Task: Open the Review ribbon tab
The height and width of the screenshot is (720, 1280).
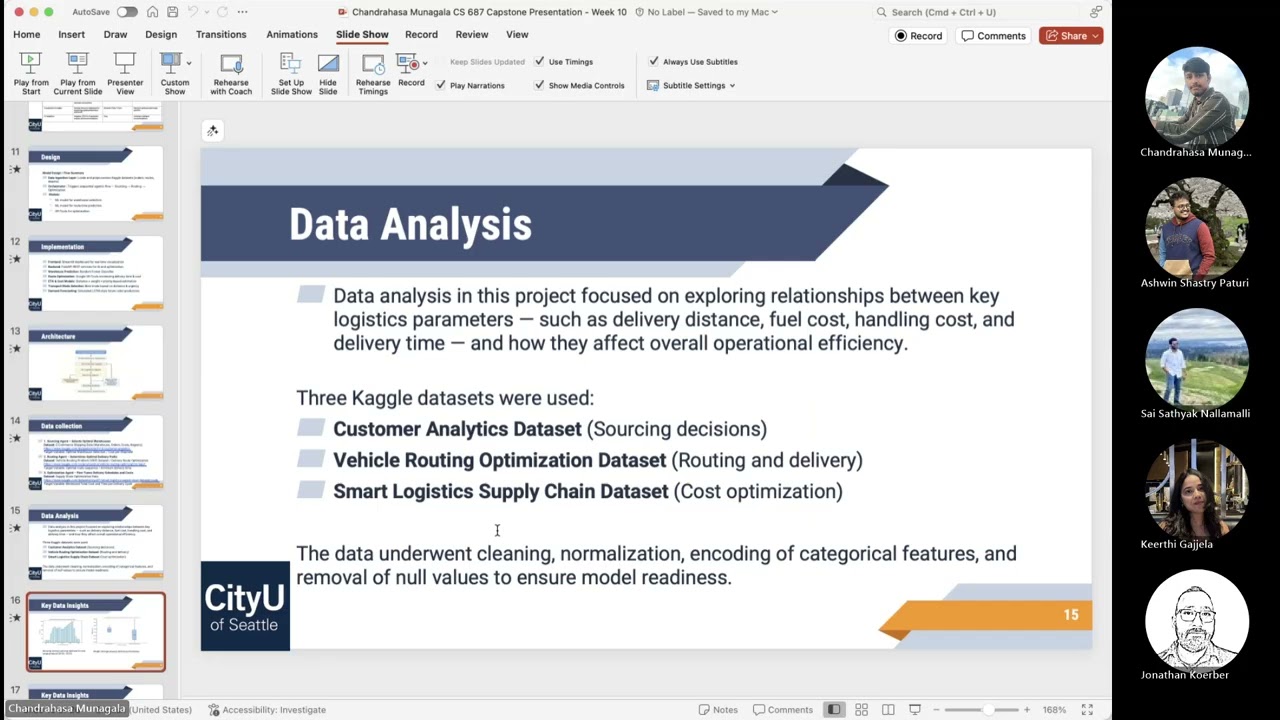Action: 472,34
